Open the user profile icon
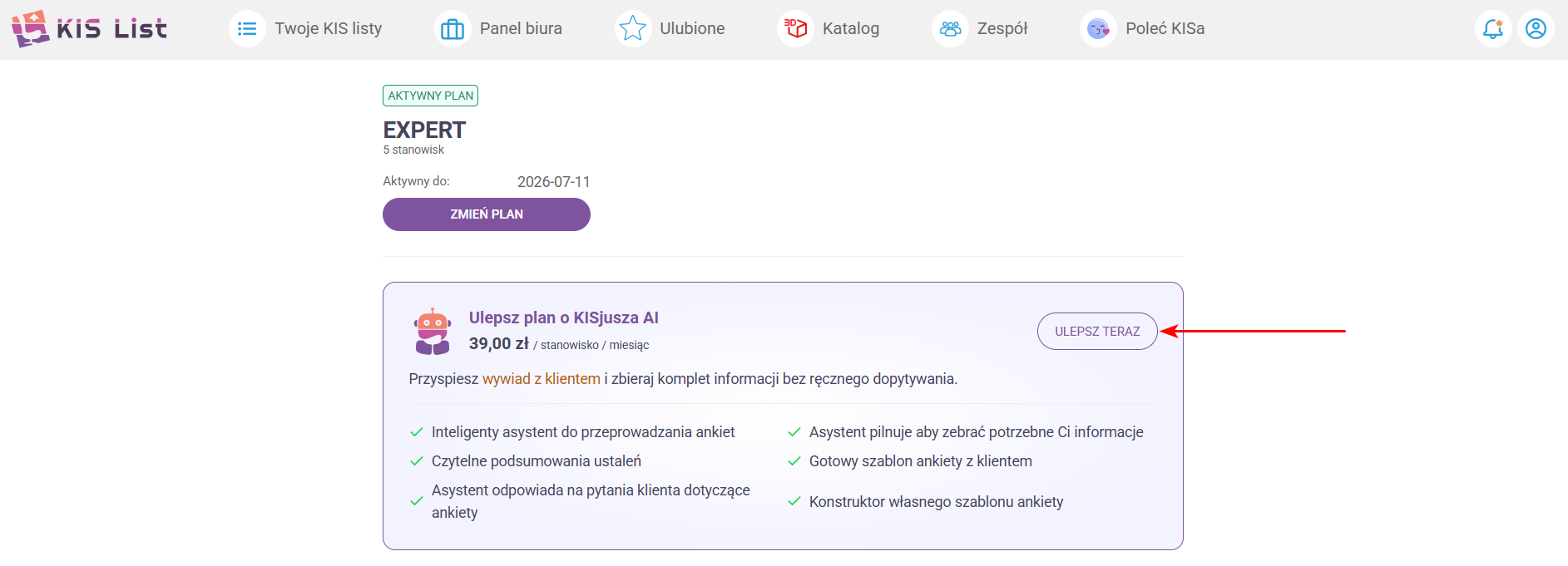 point(1536,29)
